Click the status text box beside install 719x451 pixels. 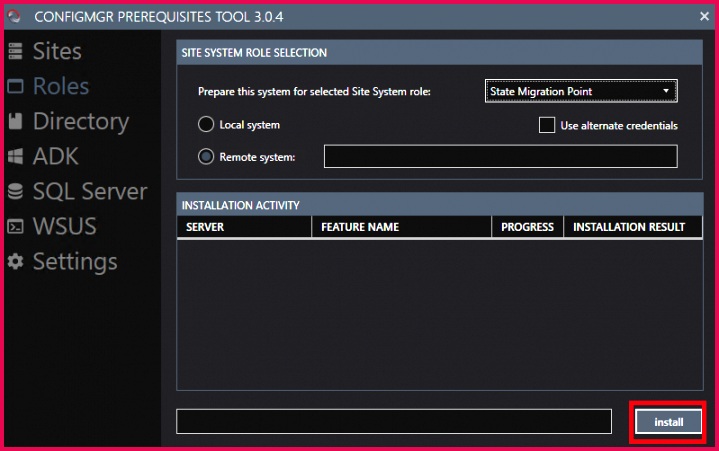pos(394,421)
